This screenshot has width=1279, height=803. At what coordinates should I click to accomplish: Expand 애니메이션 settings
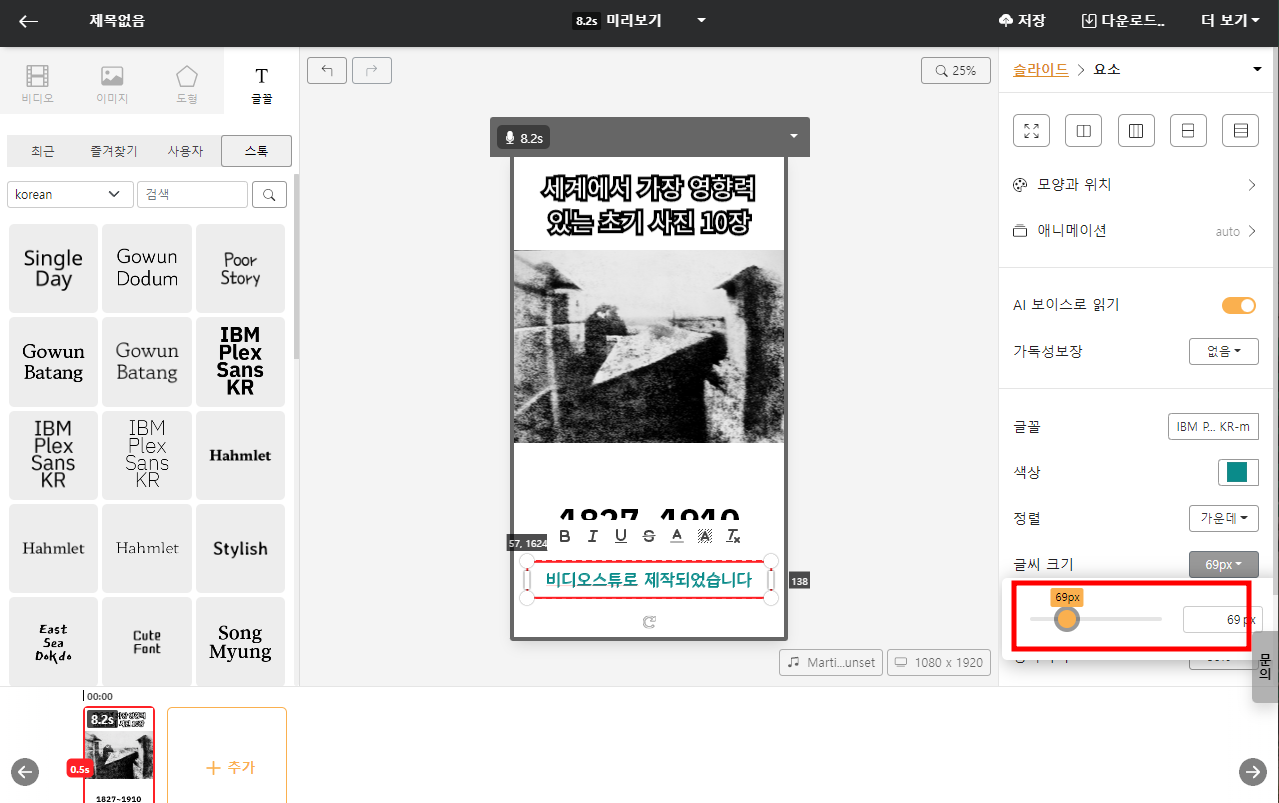point(1135,231)
